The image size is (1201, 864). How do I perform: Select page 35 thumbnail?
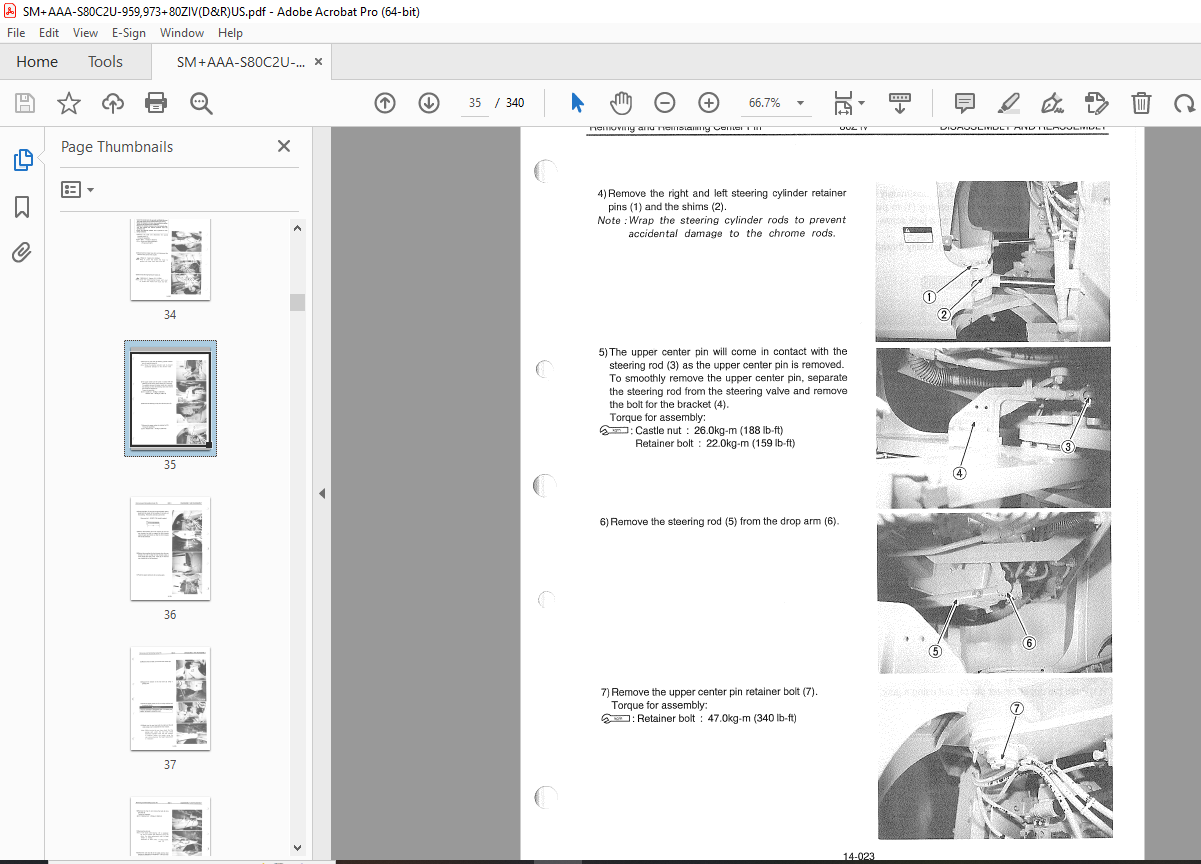tap(170, 399)
